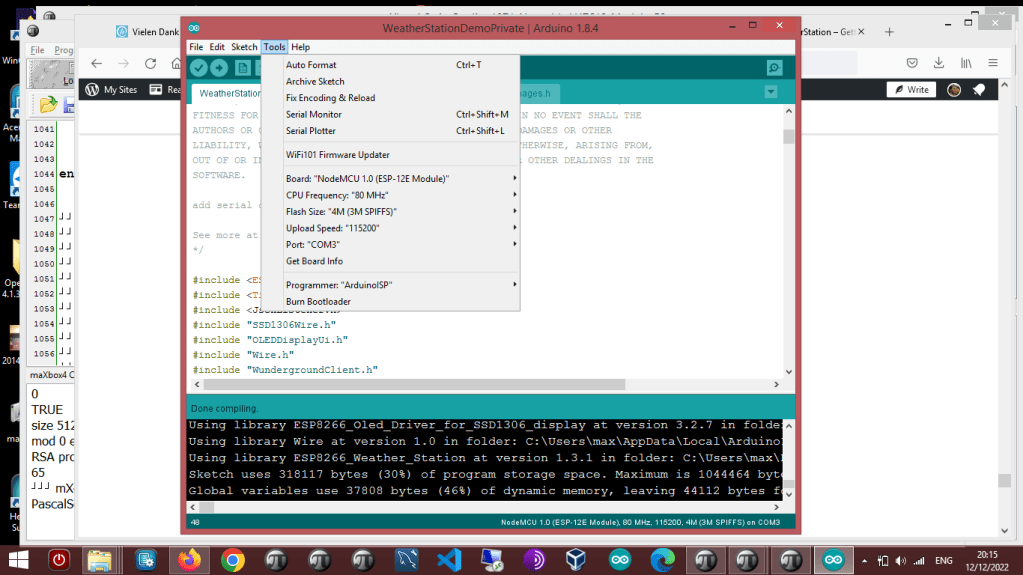Open Serial Monitor magnifier icon in toolbar
The width and height of the screenshot is (1023, 575).
774,67
